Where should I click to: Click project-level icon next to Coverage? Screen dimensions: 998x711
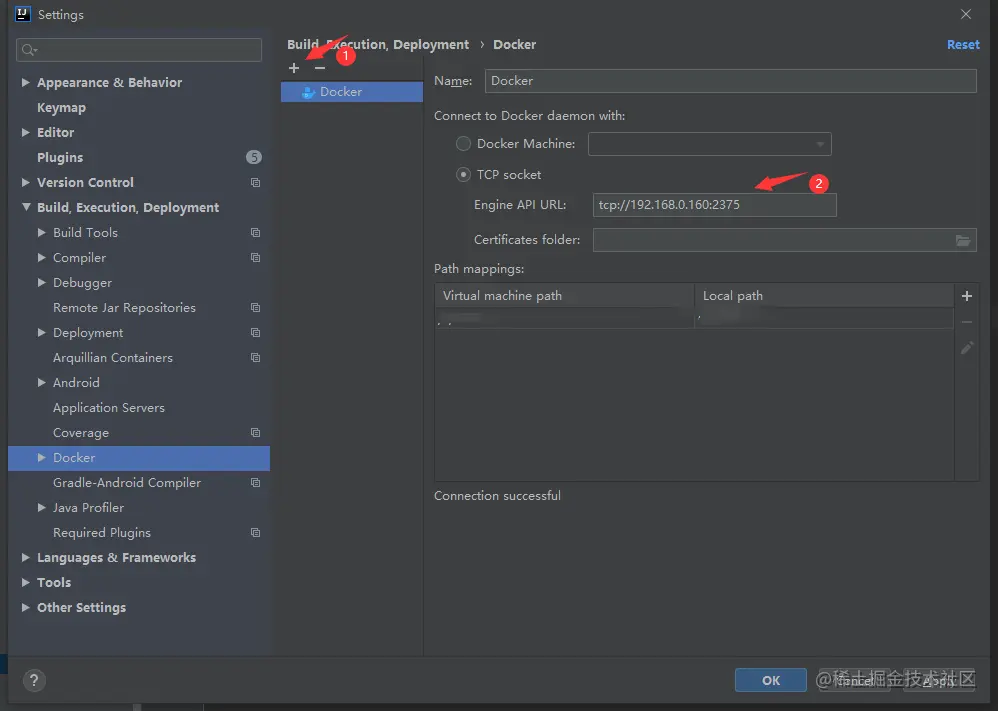[255, 433]
